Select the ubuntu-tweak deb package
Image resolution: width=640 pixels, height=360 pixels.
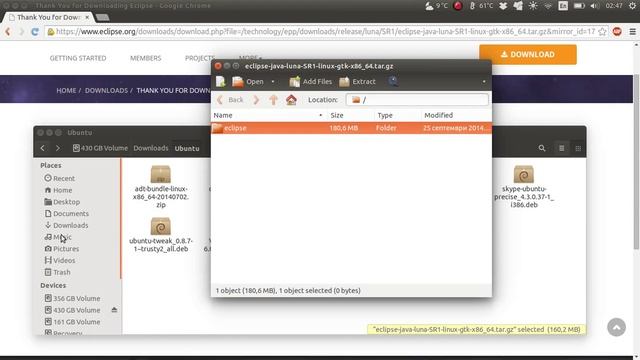pyautogui.click(x=161, y=235)
